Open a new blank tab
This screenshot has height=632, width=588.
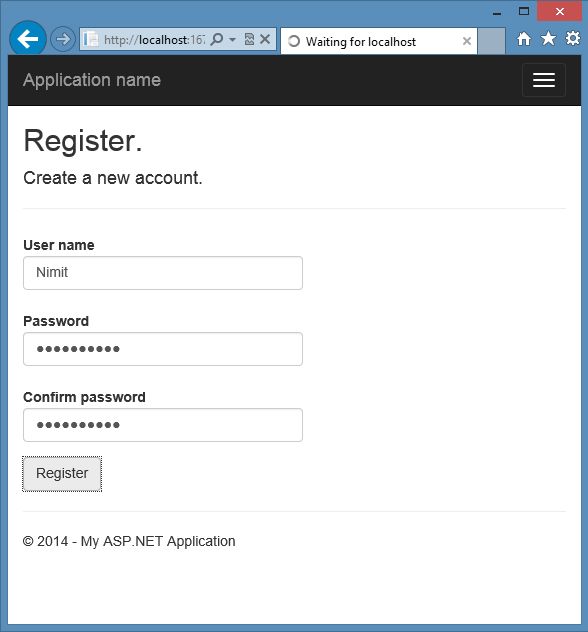[x=492, y=41]
